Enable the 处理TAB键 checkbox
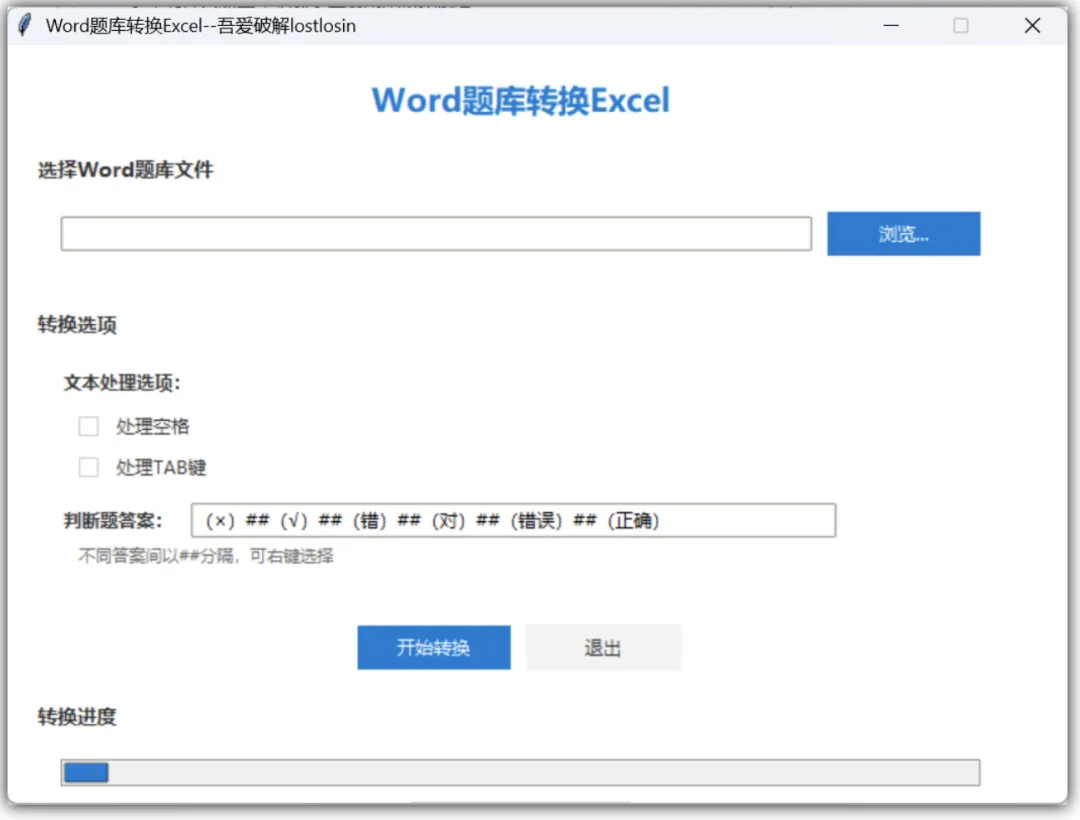1080x820 pixels. 88,467
